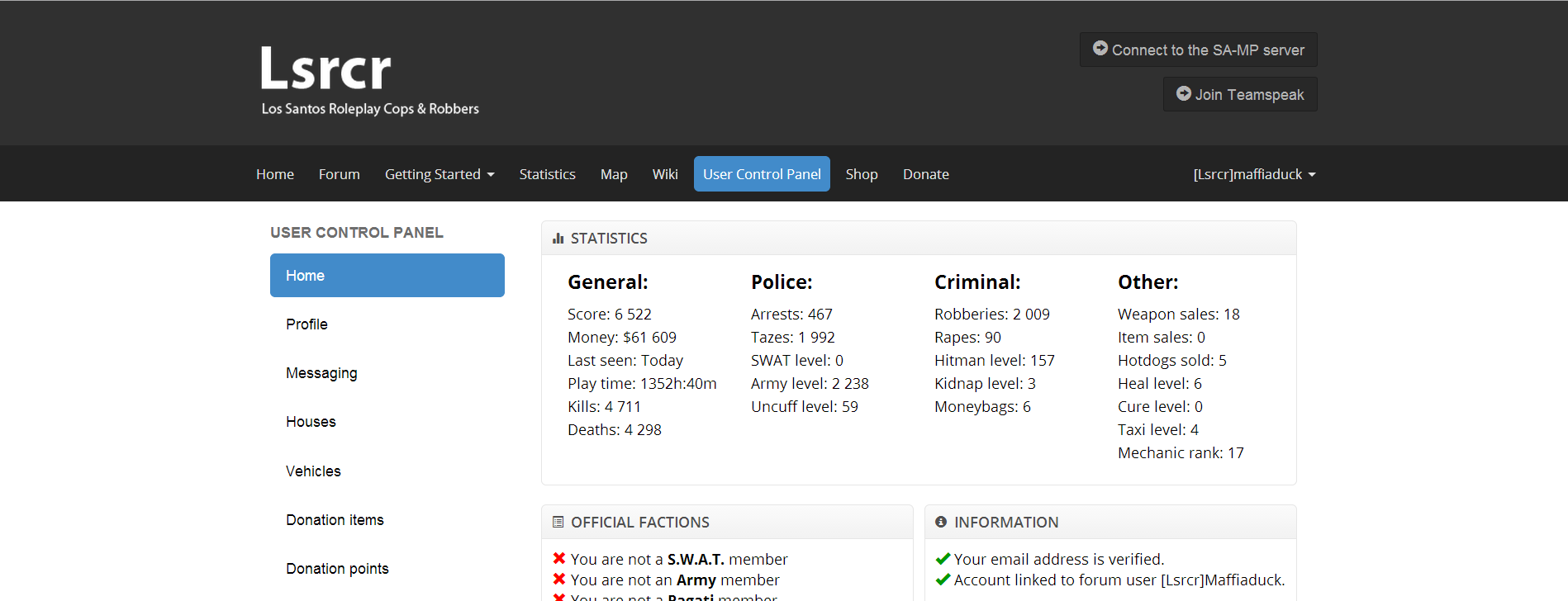This screenshot has width=1568, height=601.
Task: Click the Army level: 2 238 entry
Action: 810,384
